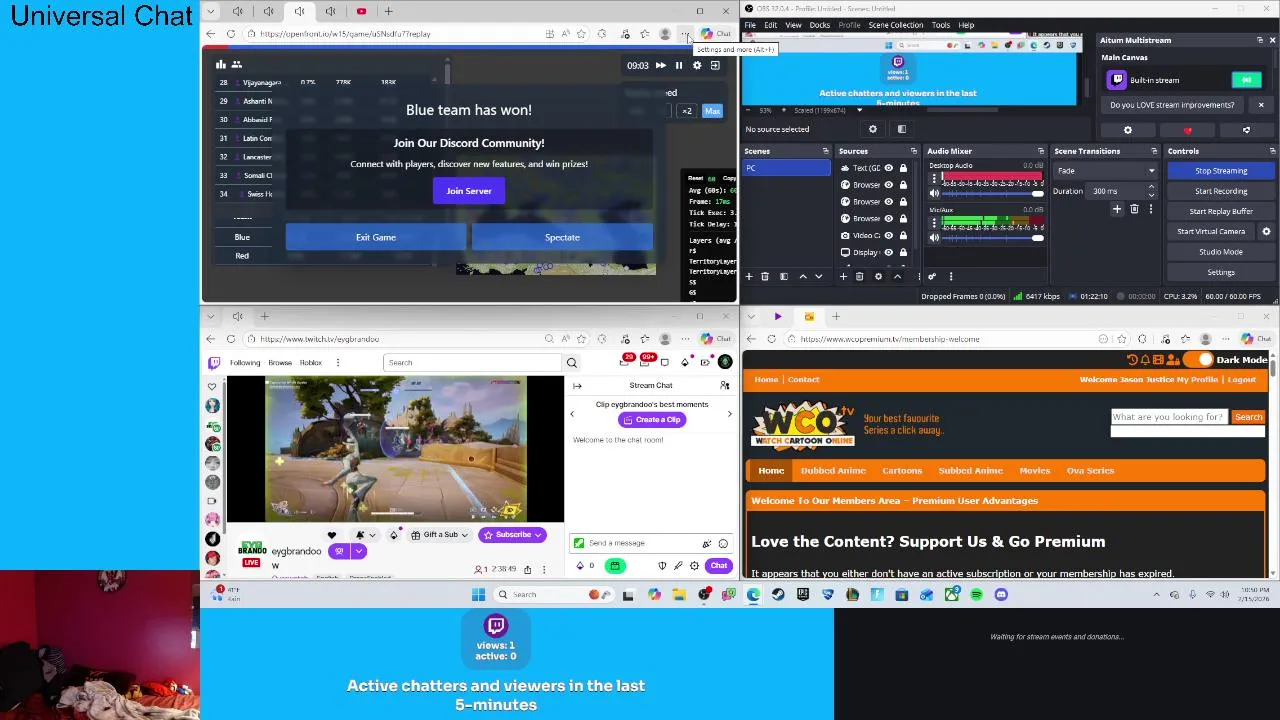The height and width of the screenshot is (720, 1280).
Task: Fast-forward the OpenFront replay
Action: click(x=660, y=66)
